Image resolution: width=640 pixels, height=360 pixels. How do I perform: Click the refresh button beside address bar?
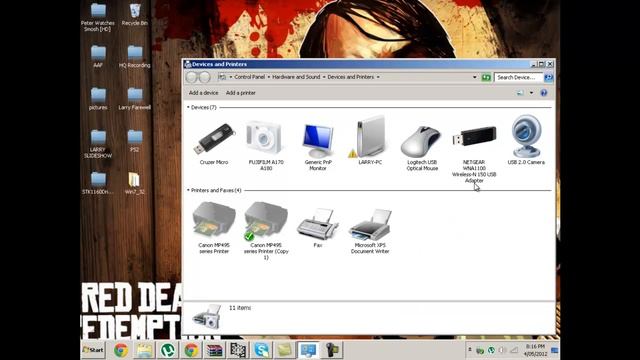click(x=486, y=77)
